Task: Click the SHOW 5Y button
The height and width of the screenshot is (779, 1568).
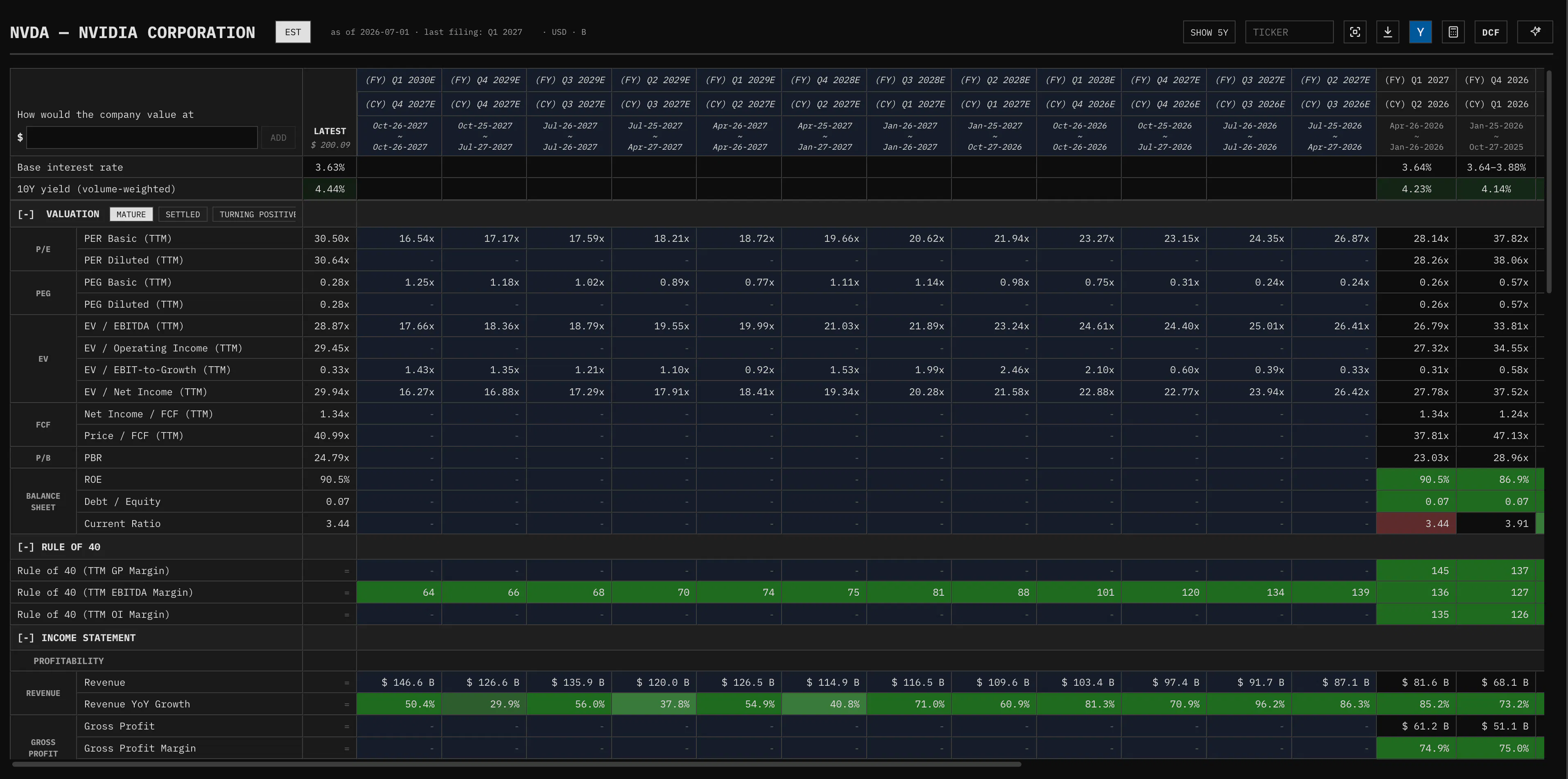Action: pyautogui.click(x=1209, y=32)
